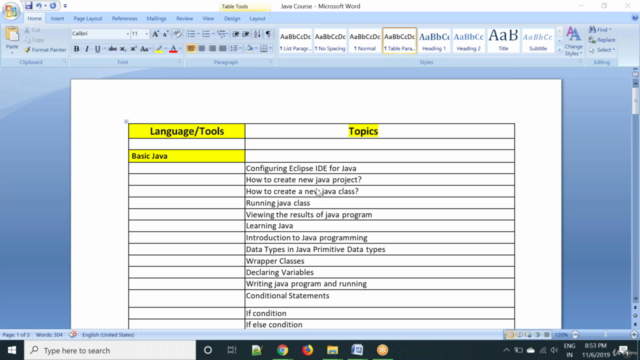
Task: Click the 'Wrapper Classes' table cell
Action: point(380,261)
